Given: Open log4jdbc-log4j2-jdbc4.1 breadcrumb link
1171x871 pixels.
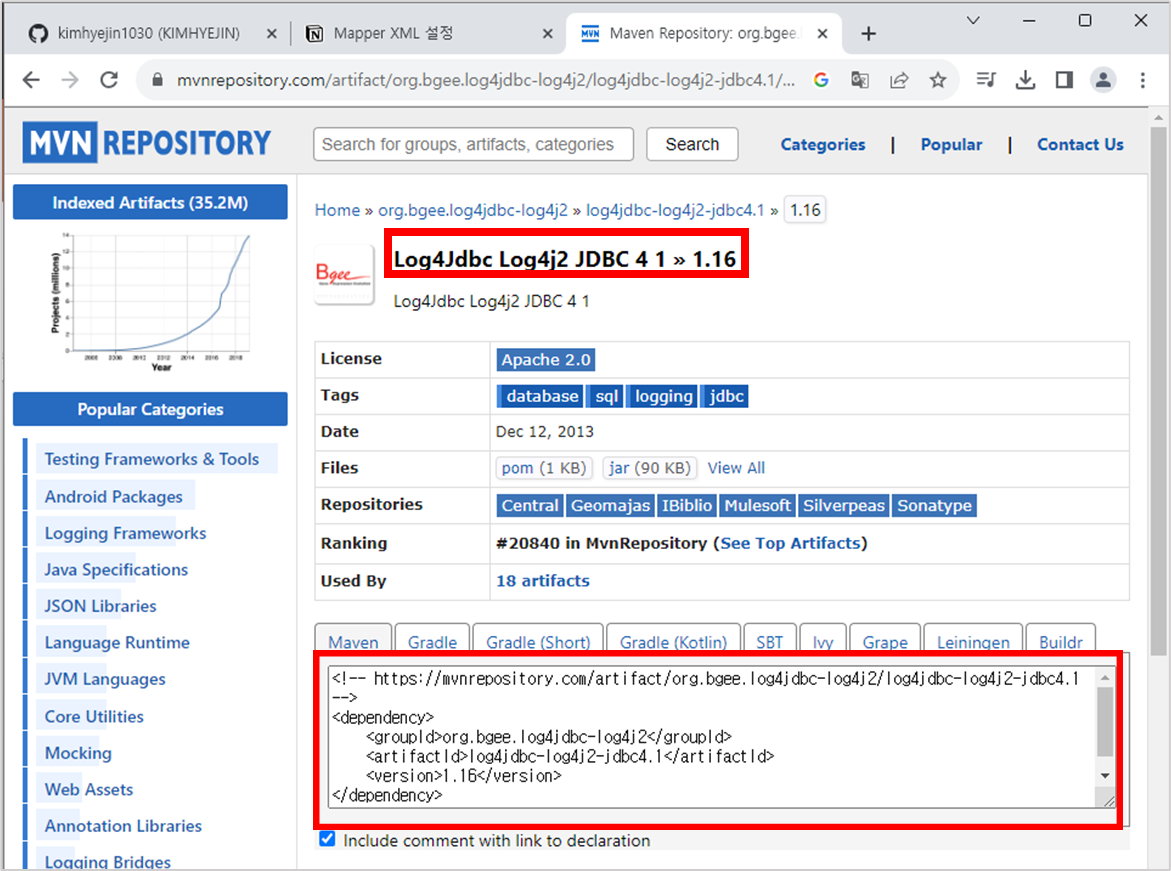Looking at the screenshot, I should (x=675, y=210).
